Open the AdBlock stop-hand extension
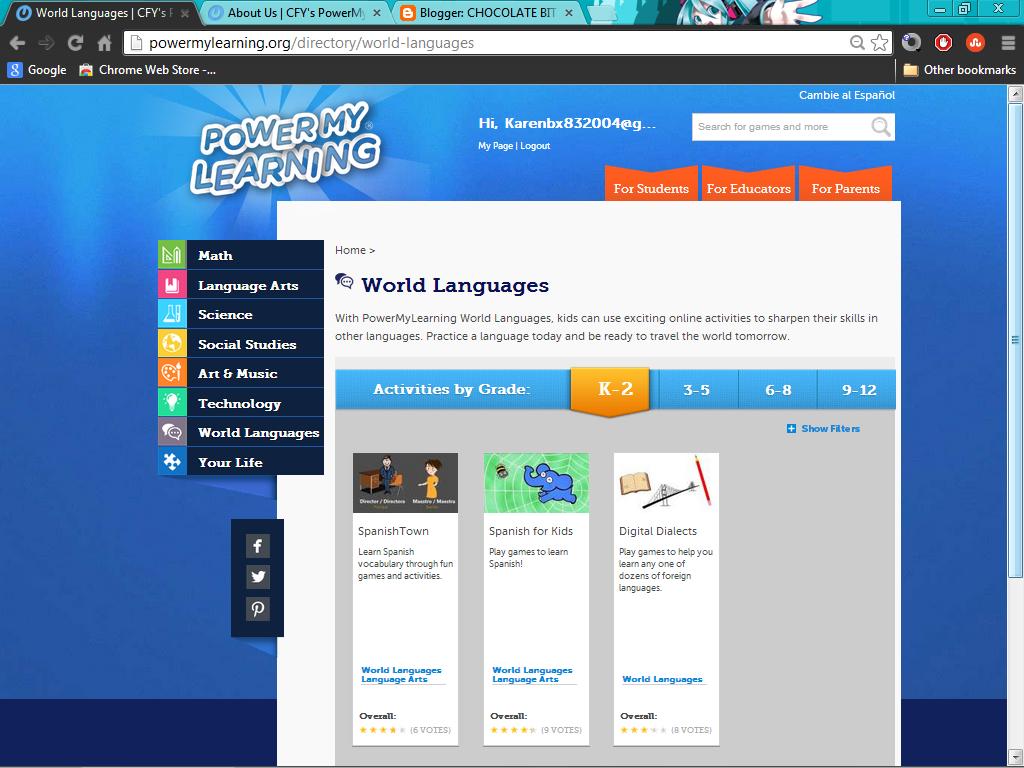 pyautogui.click(x=943, y=43)
